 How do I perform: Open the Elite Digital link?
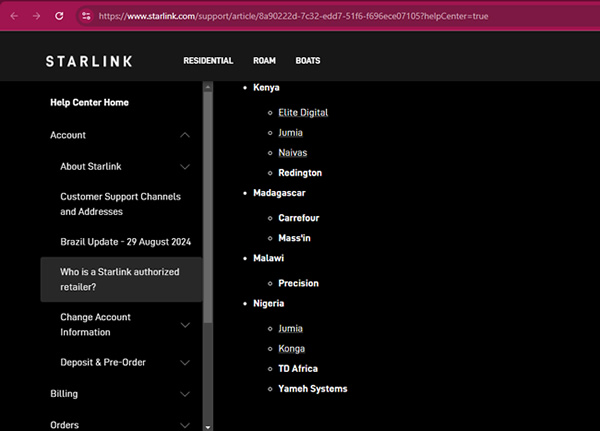click(303, 113)
